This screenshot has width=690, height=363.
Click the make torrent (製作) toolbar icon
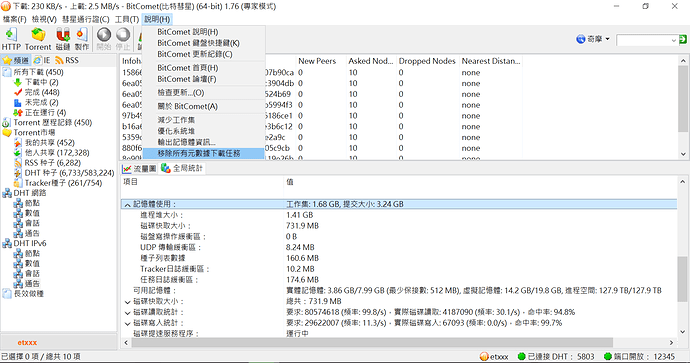82,39
